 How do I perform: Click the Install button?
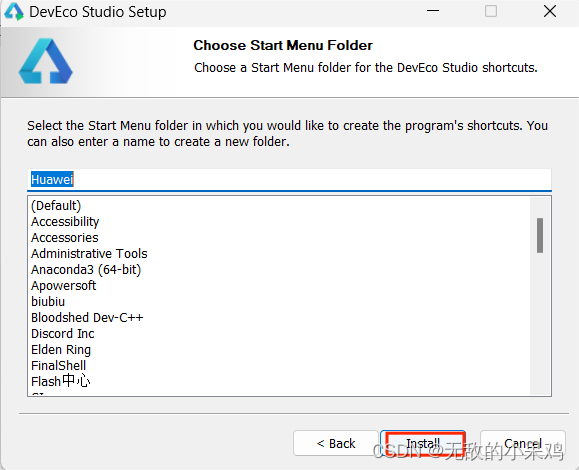pyautogui.click(x=423, y=443)
